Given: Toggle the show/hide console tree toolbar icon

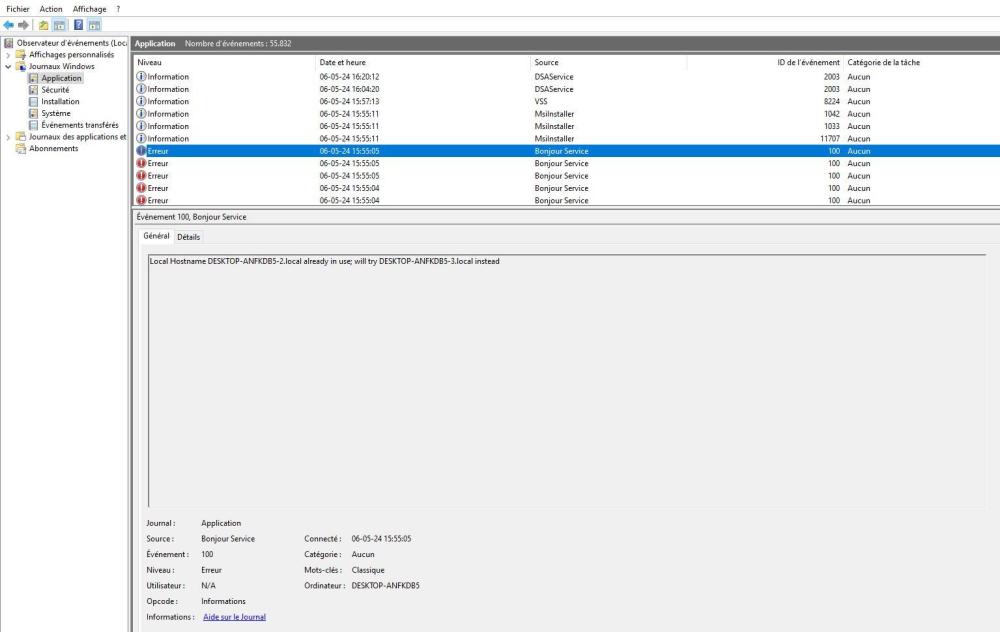Looking at the screenshot, I should pyautogui.click(x=60, y=24).
